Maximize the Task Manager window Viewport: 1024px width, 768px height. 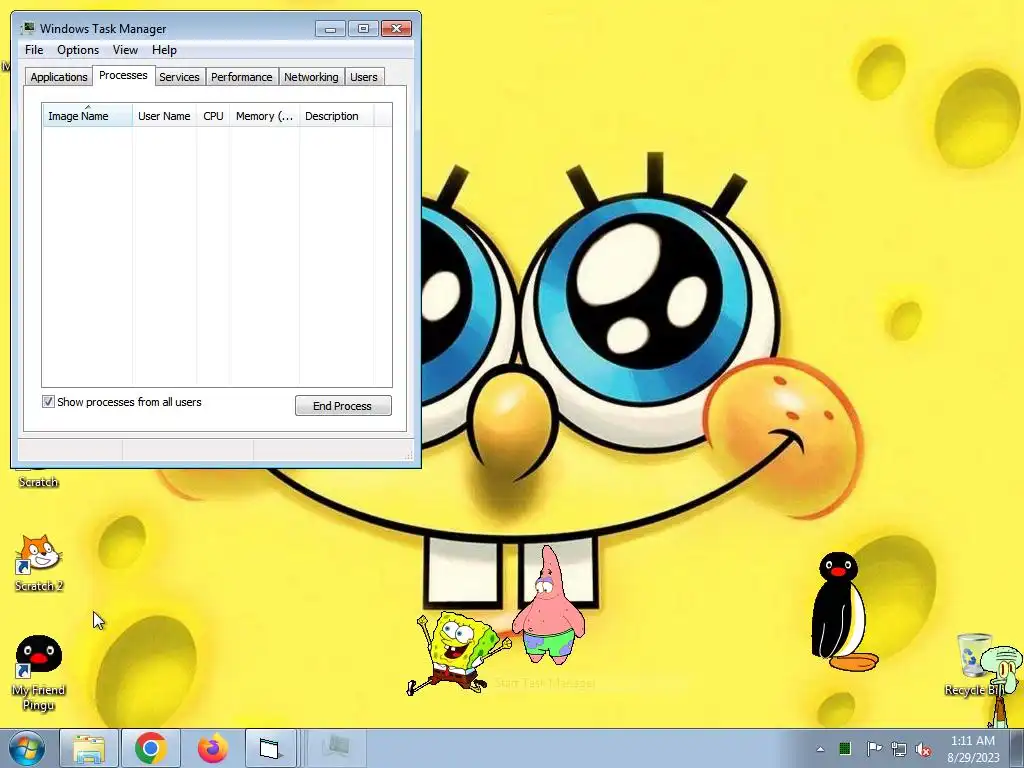[x=363, y=28]
